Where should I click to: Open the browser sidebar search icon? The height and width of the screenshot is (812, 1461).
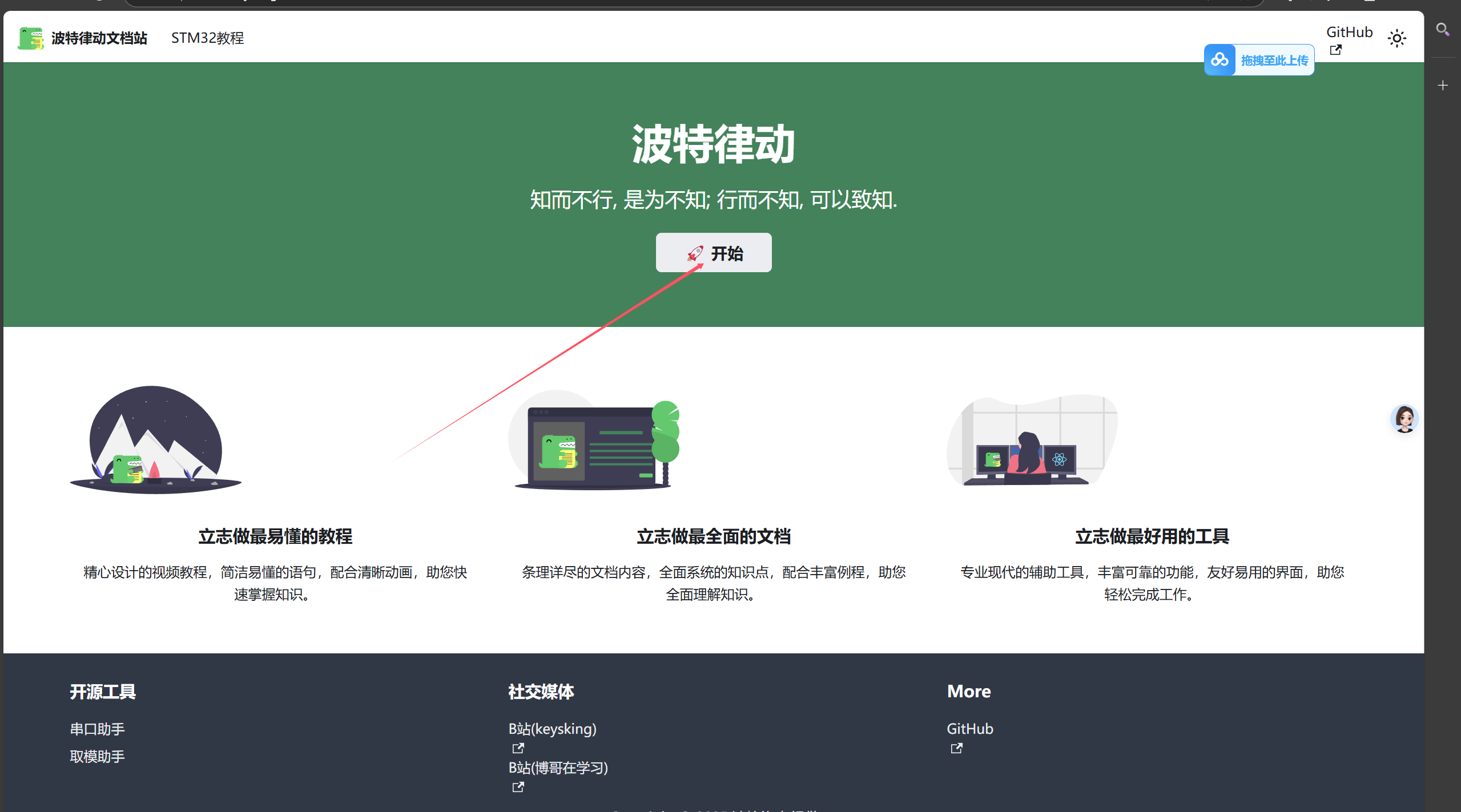point(1442,29)
